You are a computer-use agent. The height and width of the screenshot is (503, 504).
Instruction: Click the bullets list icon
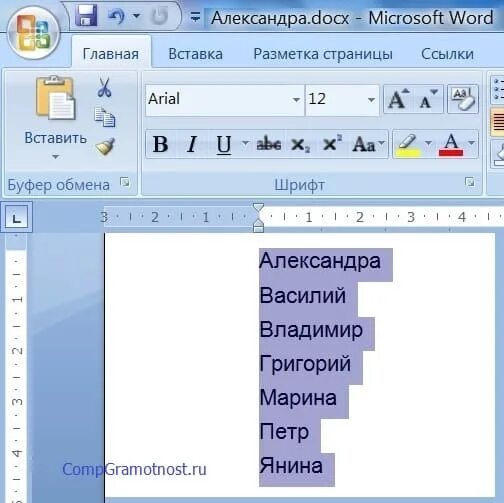coord(498,89)
